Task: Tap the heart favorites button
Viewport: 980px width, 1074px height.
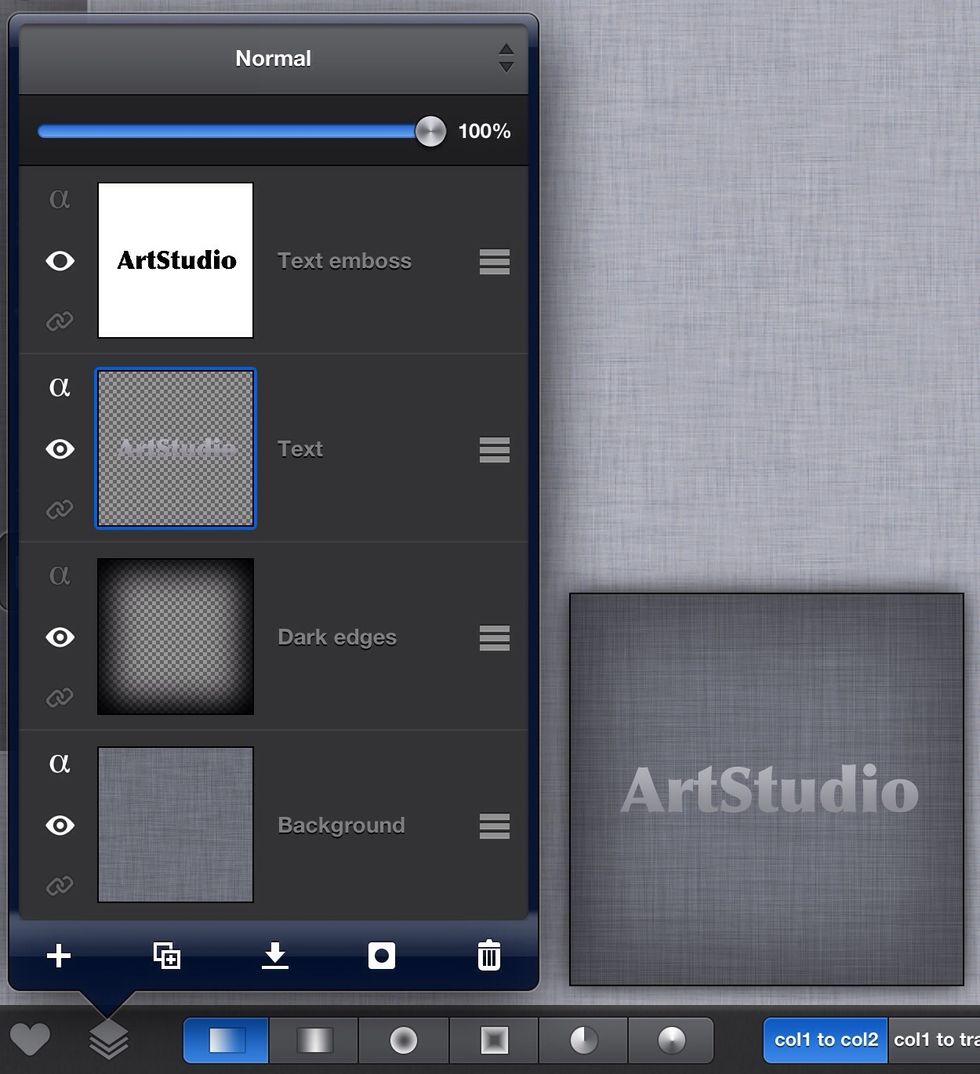Action: coord(31,1039)
